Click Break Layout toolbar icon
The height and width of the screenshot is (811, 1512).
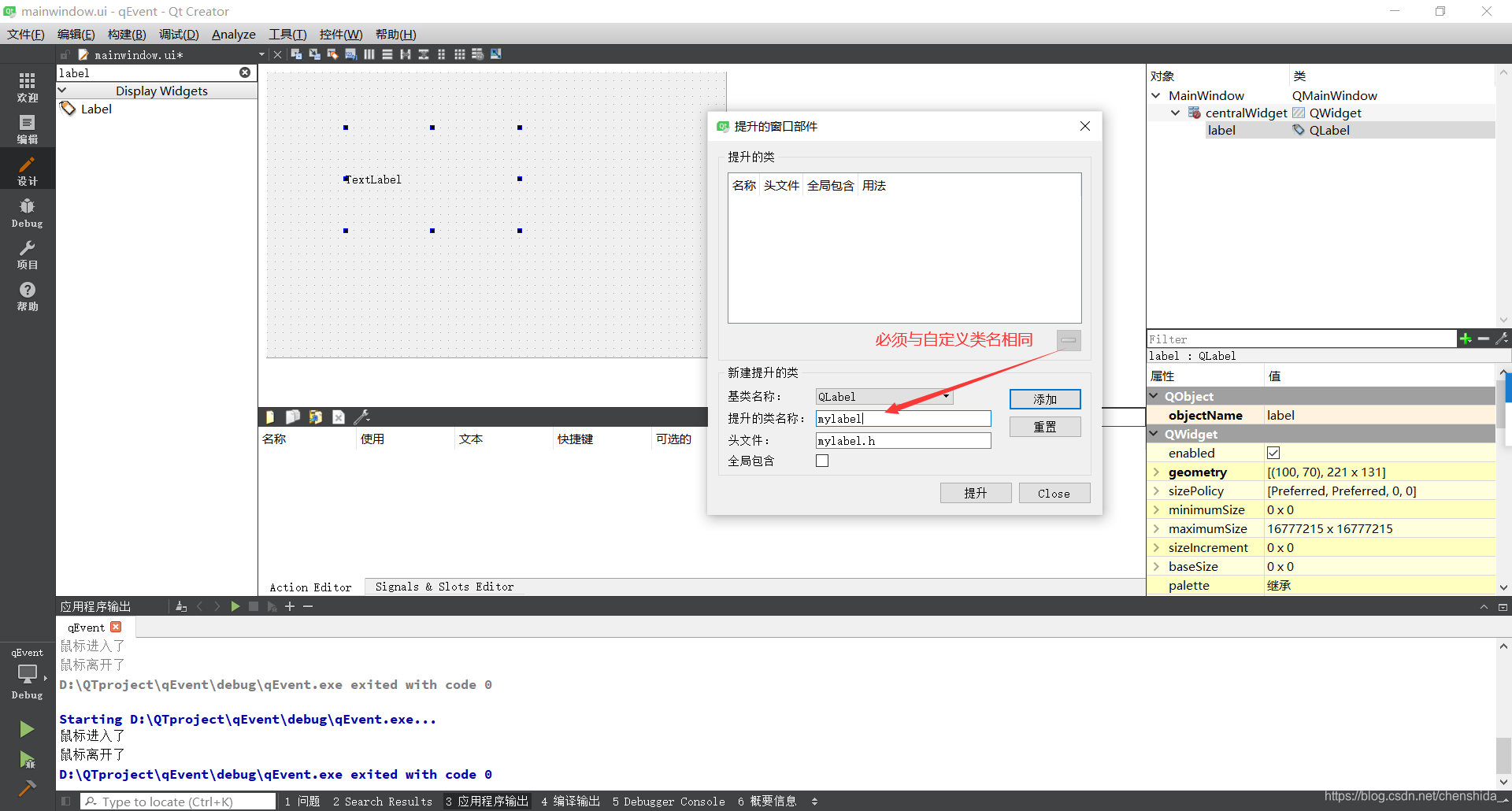(x=477, y=54)
